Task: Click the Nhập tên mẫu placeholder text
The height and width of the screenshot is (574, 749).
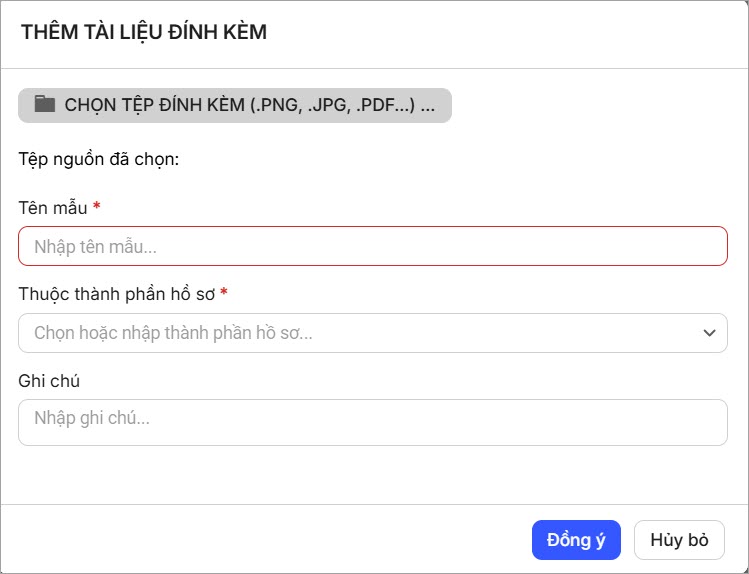Action: pos(95,246)
